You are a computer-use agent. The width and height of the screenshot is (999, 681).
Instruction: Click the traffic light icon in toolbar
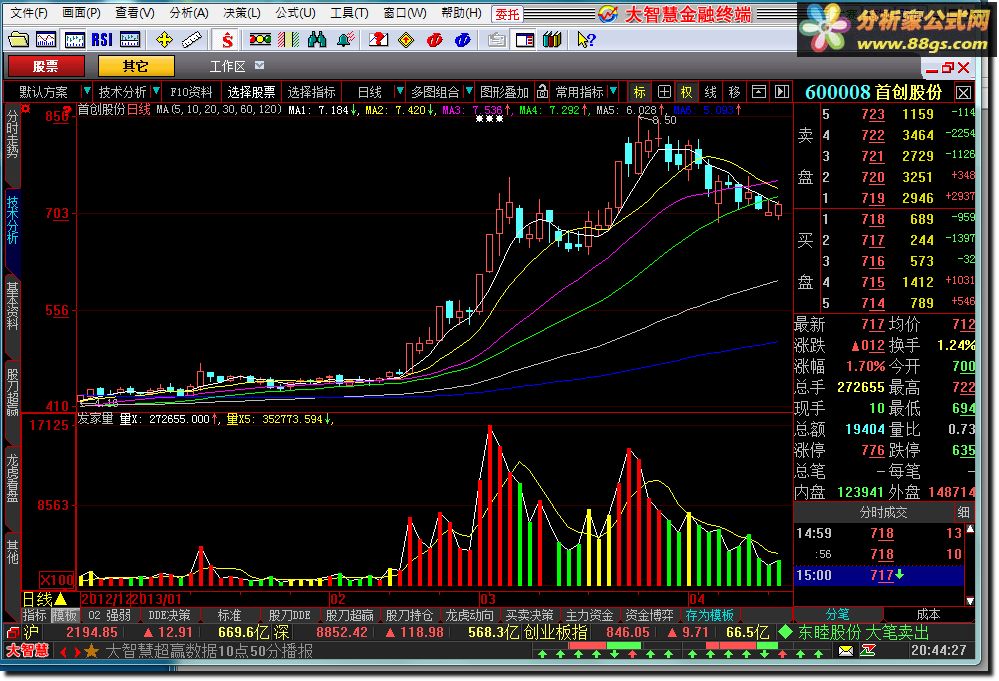[x=260, y=39]
